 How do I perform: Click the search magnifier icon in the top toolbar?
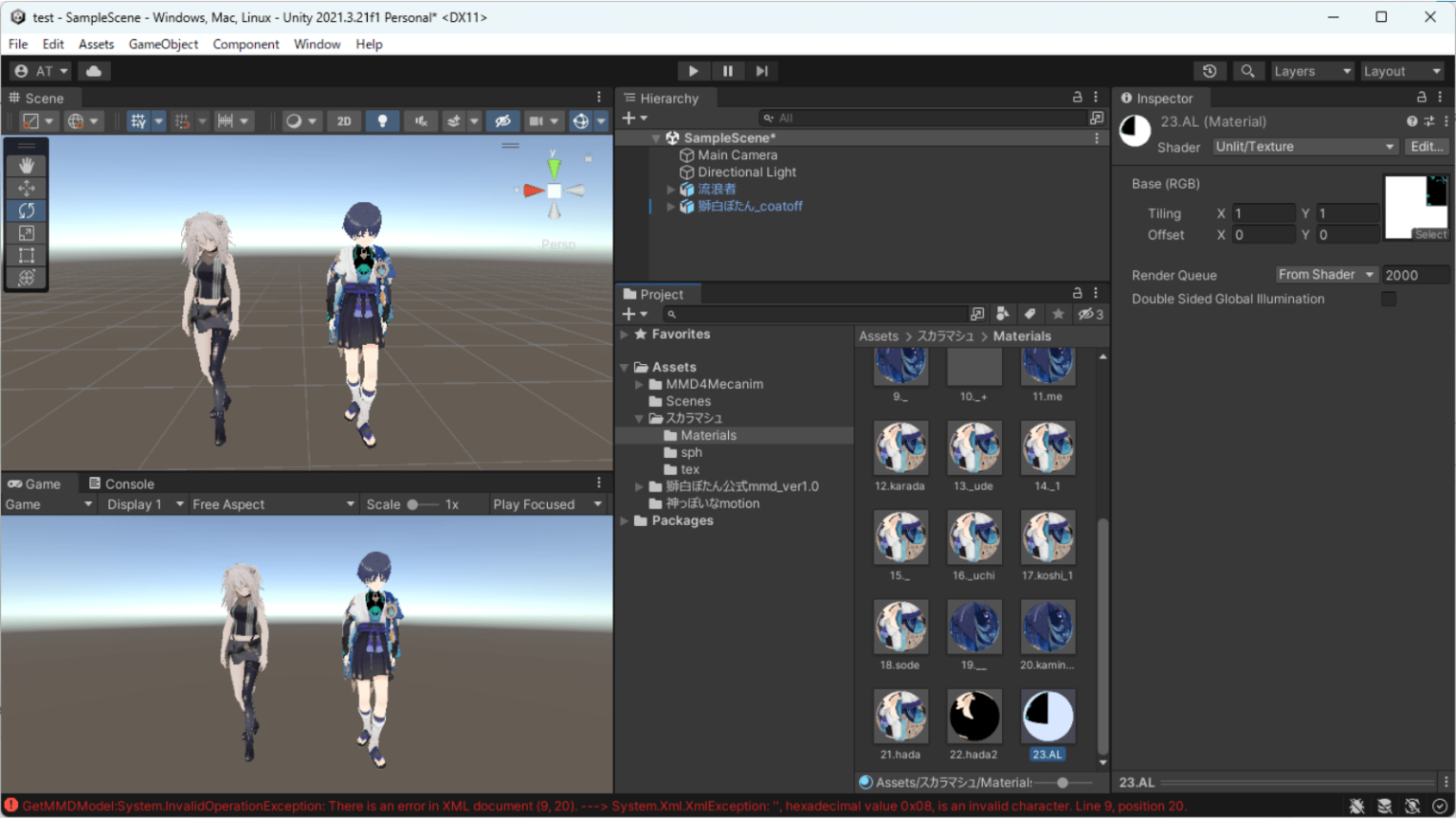[x=1247, y=70]
